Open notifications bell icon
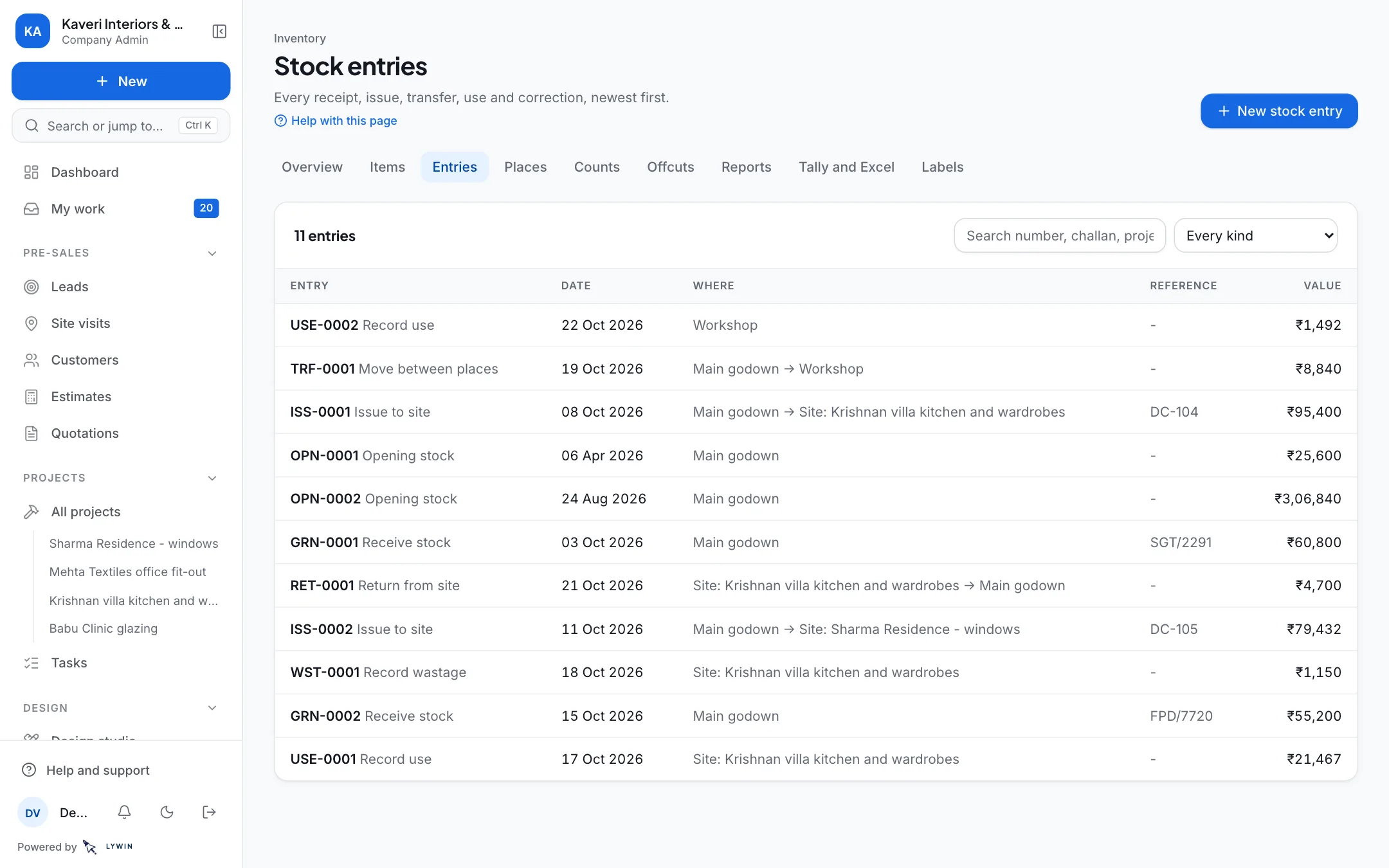Screen dimensions: 1389x868 coord(125,812)
